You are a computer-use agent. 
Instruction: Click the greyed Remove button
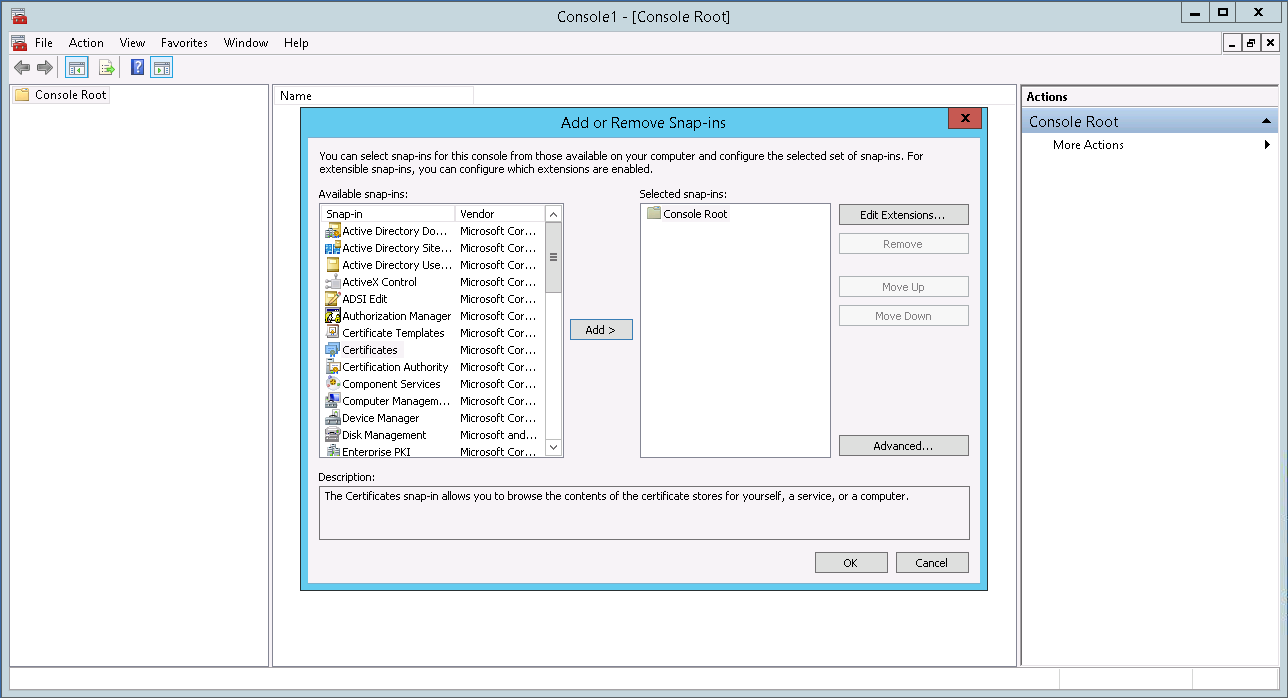coord(904,244)
